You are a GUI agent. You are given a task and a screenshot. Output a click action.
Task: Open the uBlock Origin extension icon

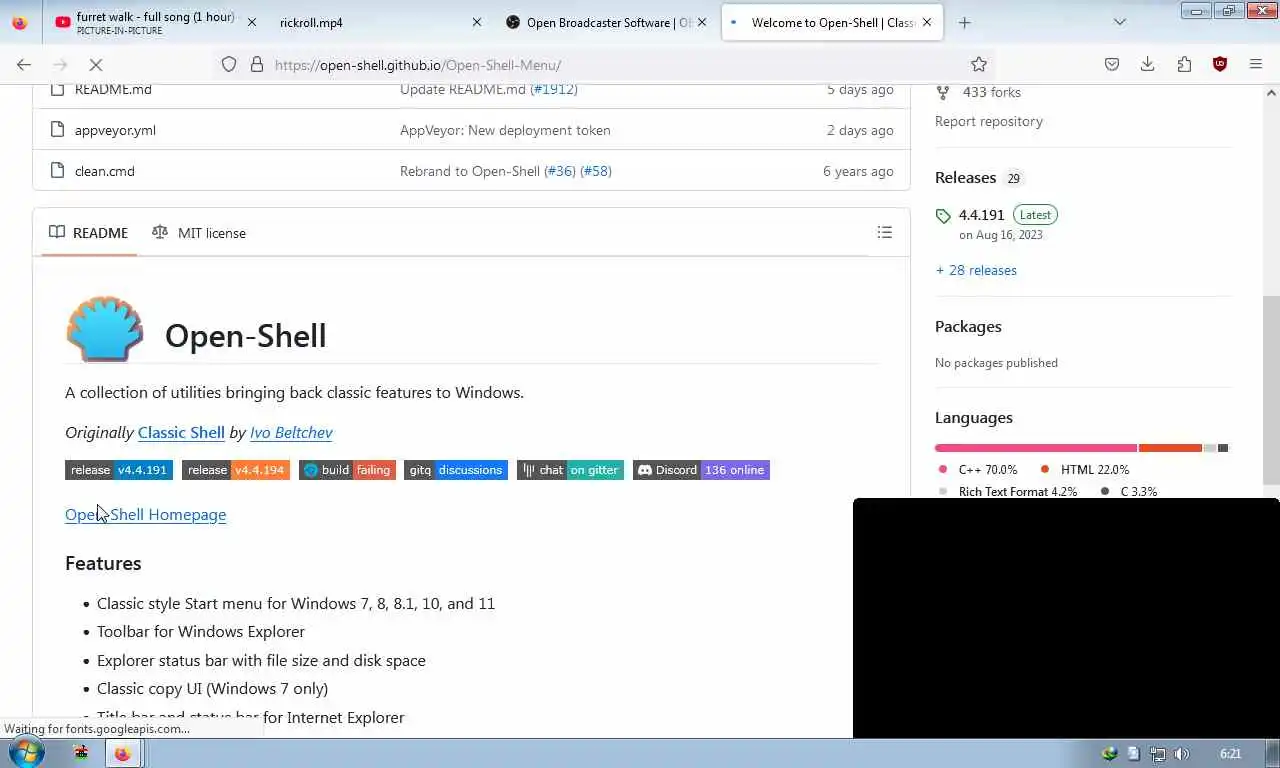point(1220,64)
